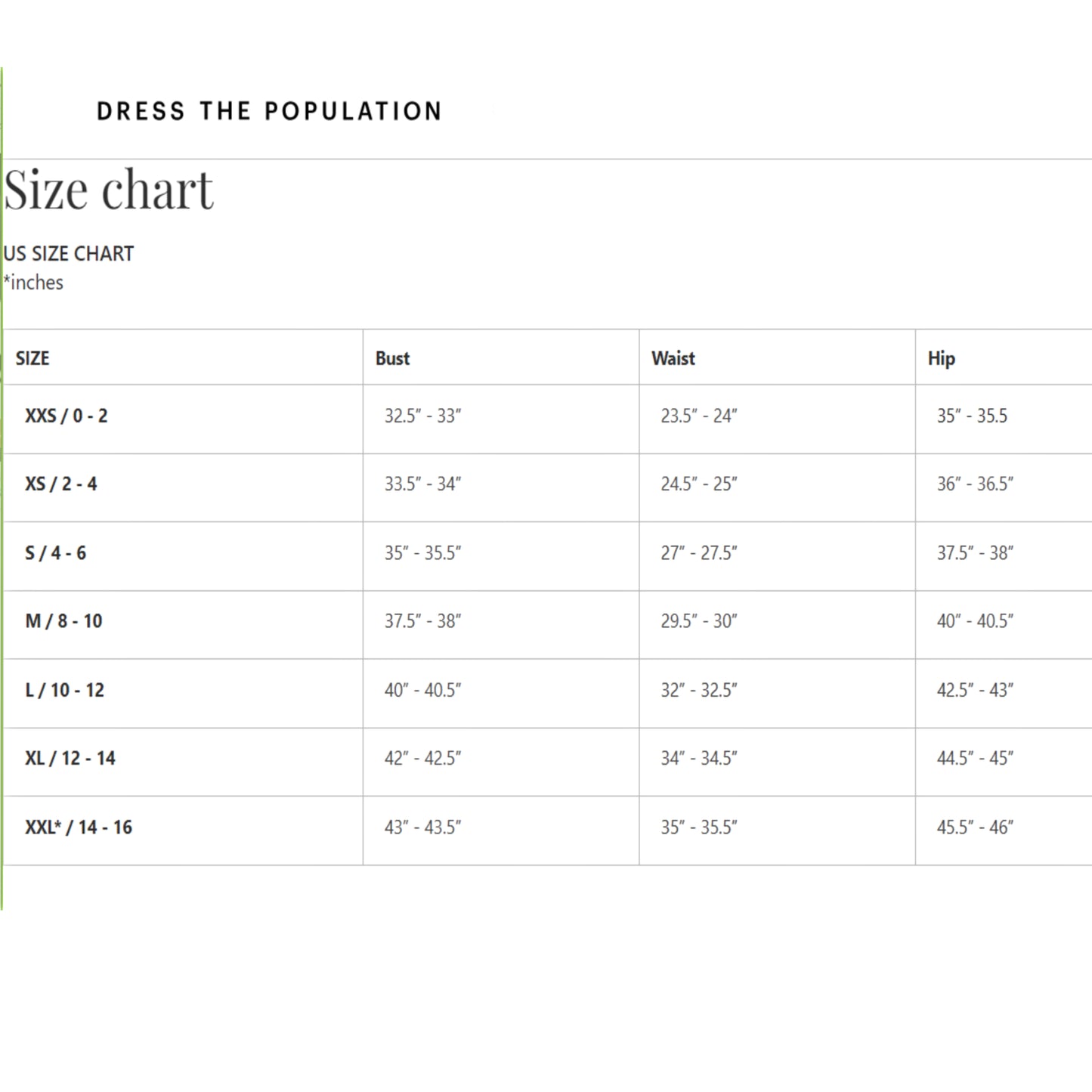This screenshot has width=1092, height=1092.
Task: Click the *inches note text
Action: coord(33,283)
